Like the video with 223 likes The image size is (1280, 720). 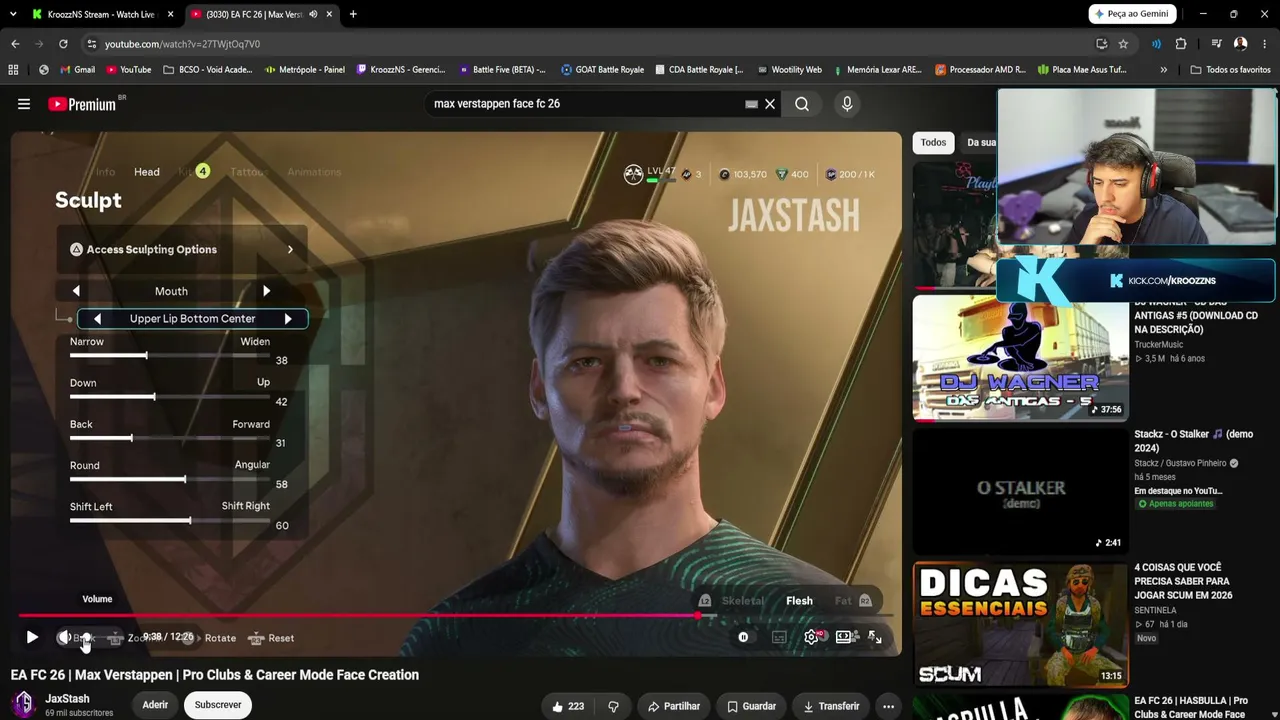pos(568,706)
